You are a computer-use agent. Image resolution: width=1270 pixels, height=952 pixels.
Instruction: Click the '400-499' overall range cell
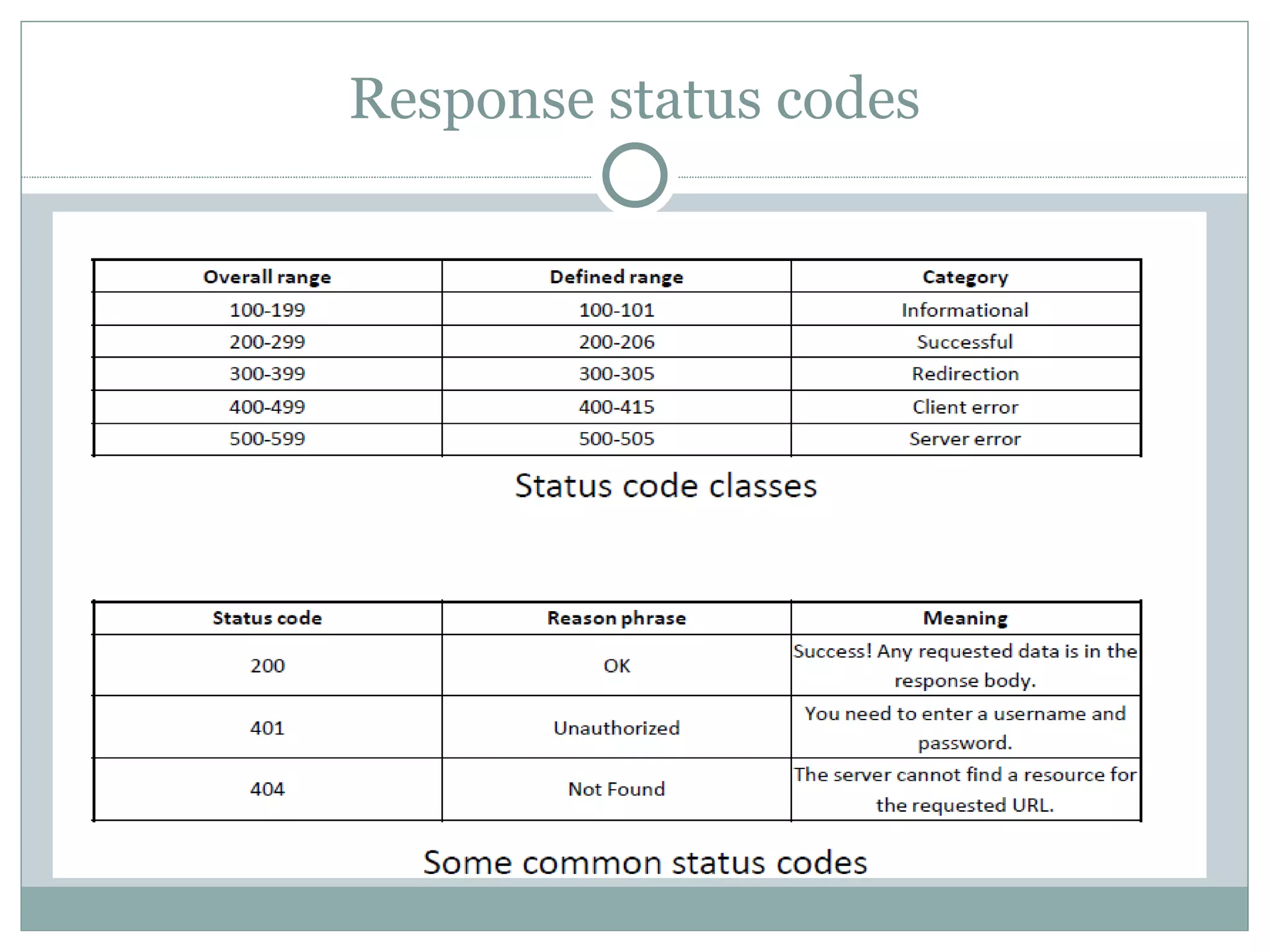click(267, 407)
